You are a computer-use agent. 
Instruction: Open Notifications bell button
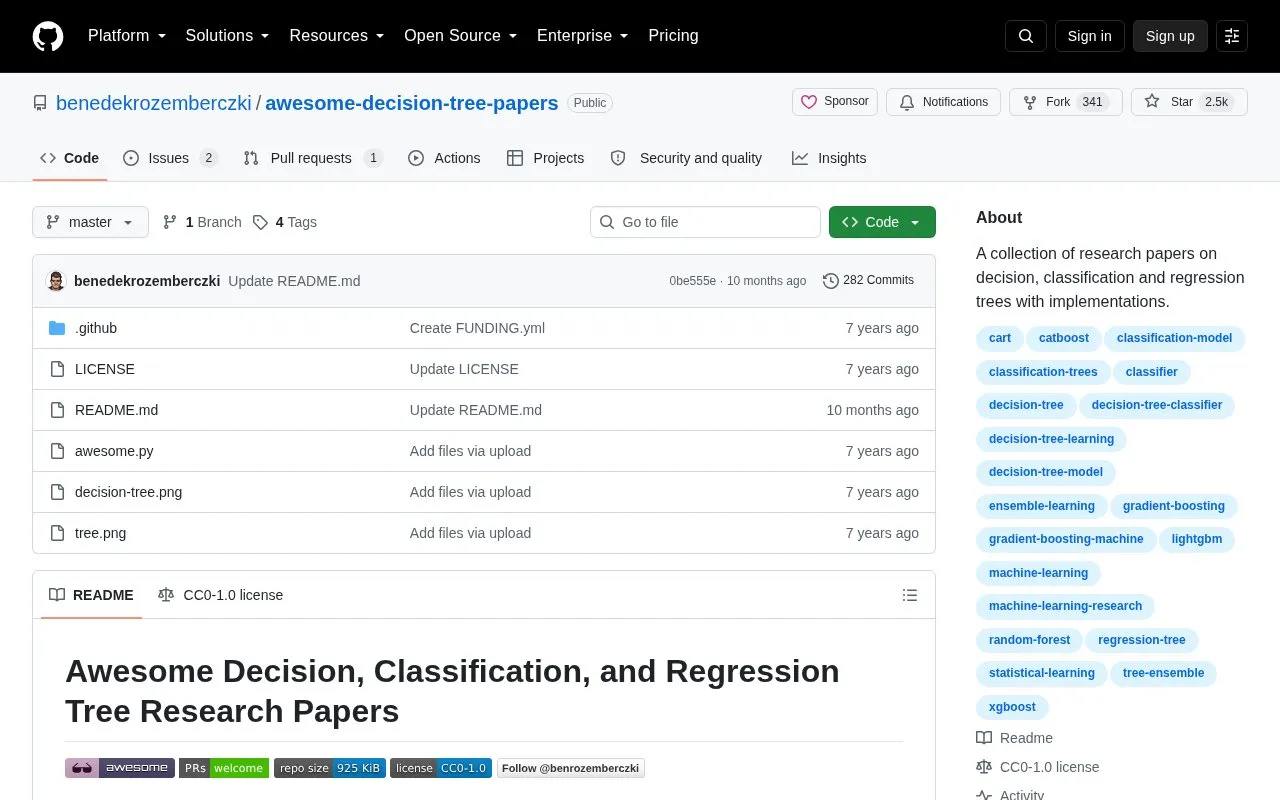(943, 102)
